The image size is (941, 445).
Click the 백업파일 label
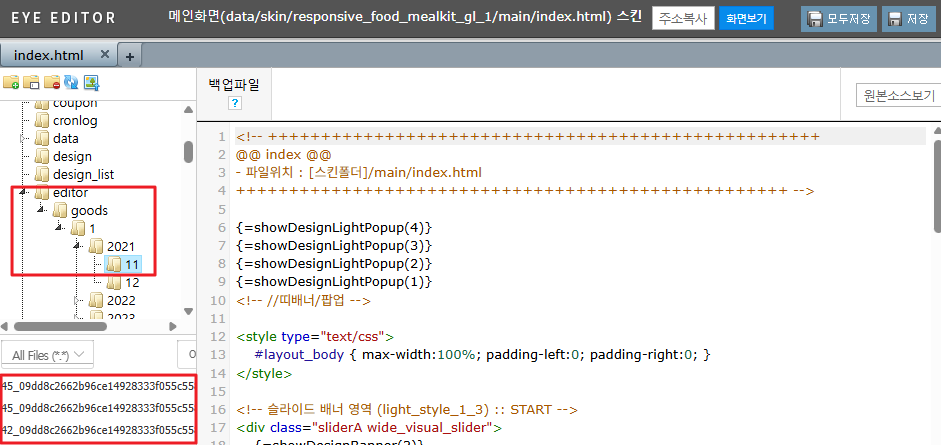pyautogui.click(x=234, y=85)
